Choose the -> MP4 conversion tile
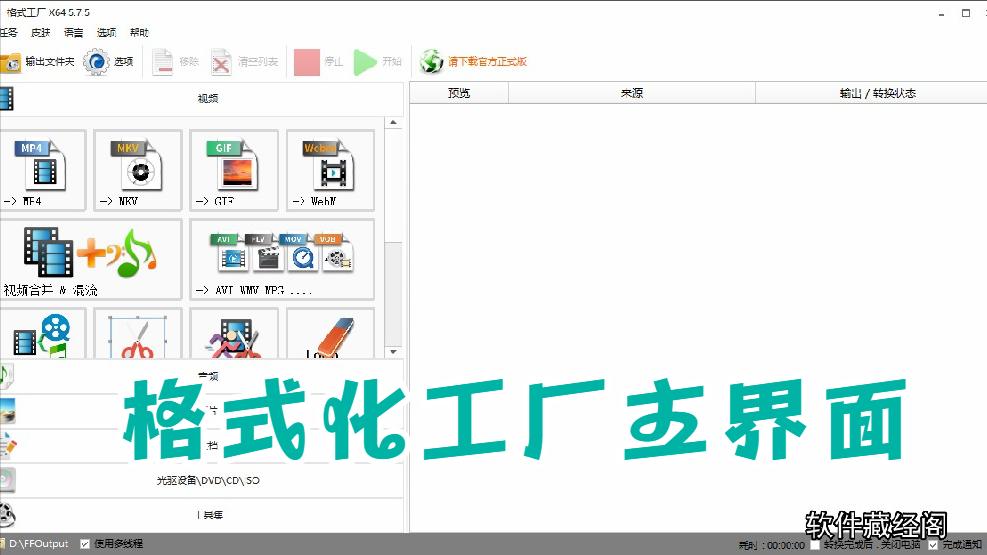Screen dimensions: 987x555 click(x=42, y=171)
